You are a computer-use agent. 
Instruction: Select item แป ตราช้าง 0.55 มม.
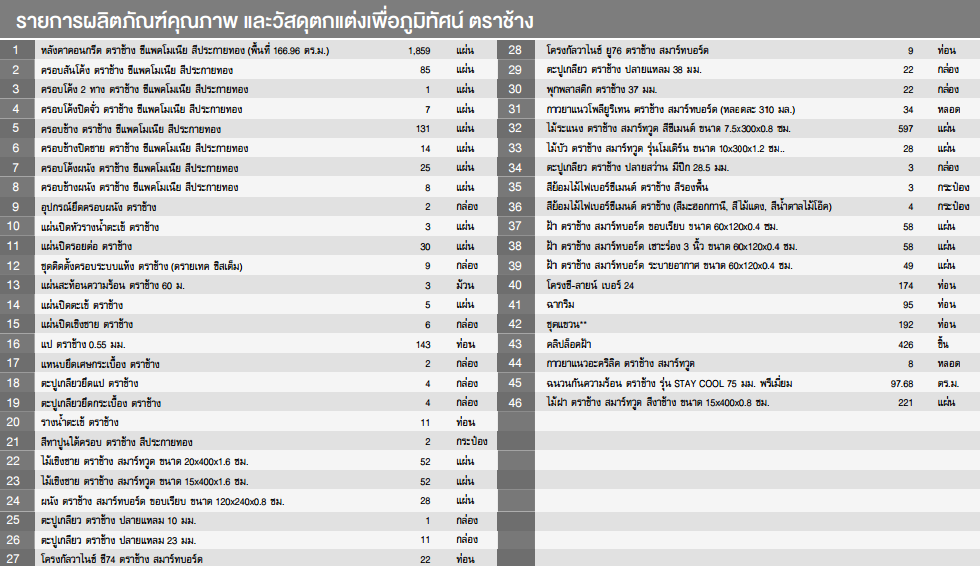pyautogui.click(x=83, y=344)
